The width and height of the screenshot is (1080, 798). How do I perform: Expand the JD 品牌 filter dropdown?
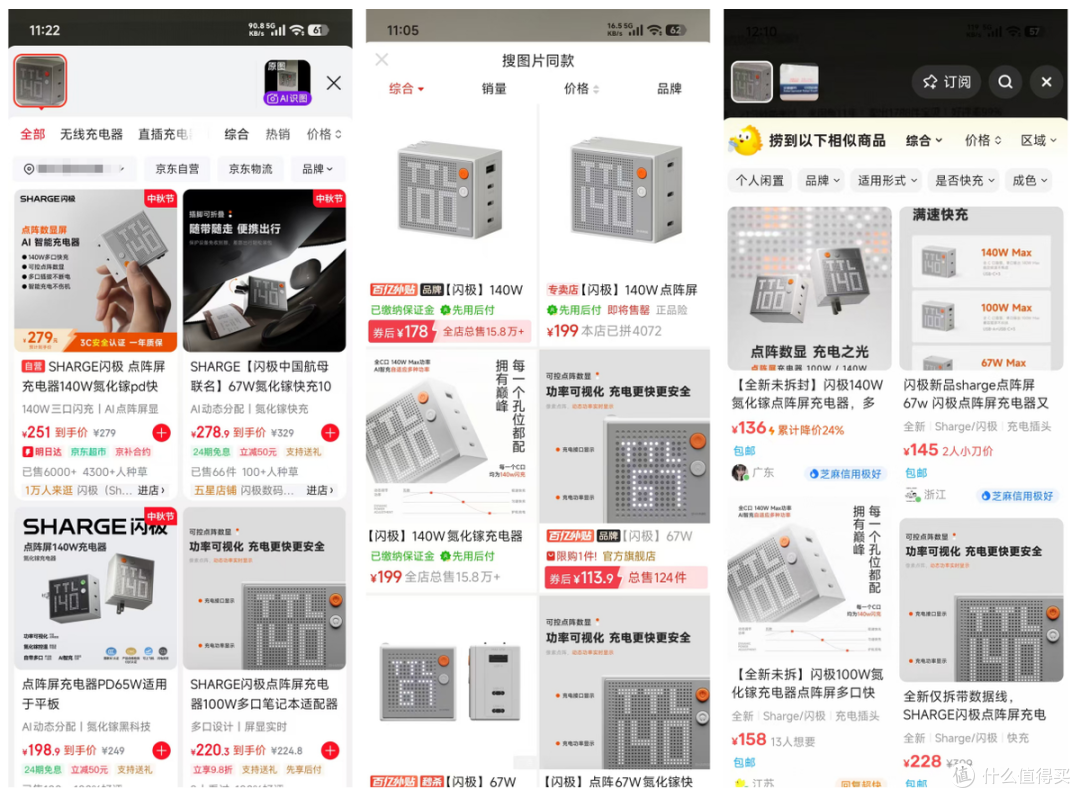pyautogui.click(x=318, y=169)
